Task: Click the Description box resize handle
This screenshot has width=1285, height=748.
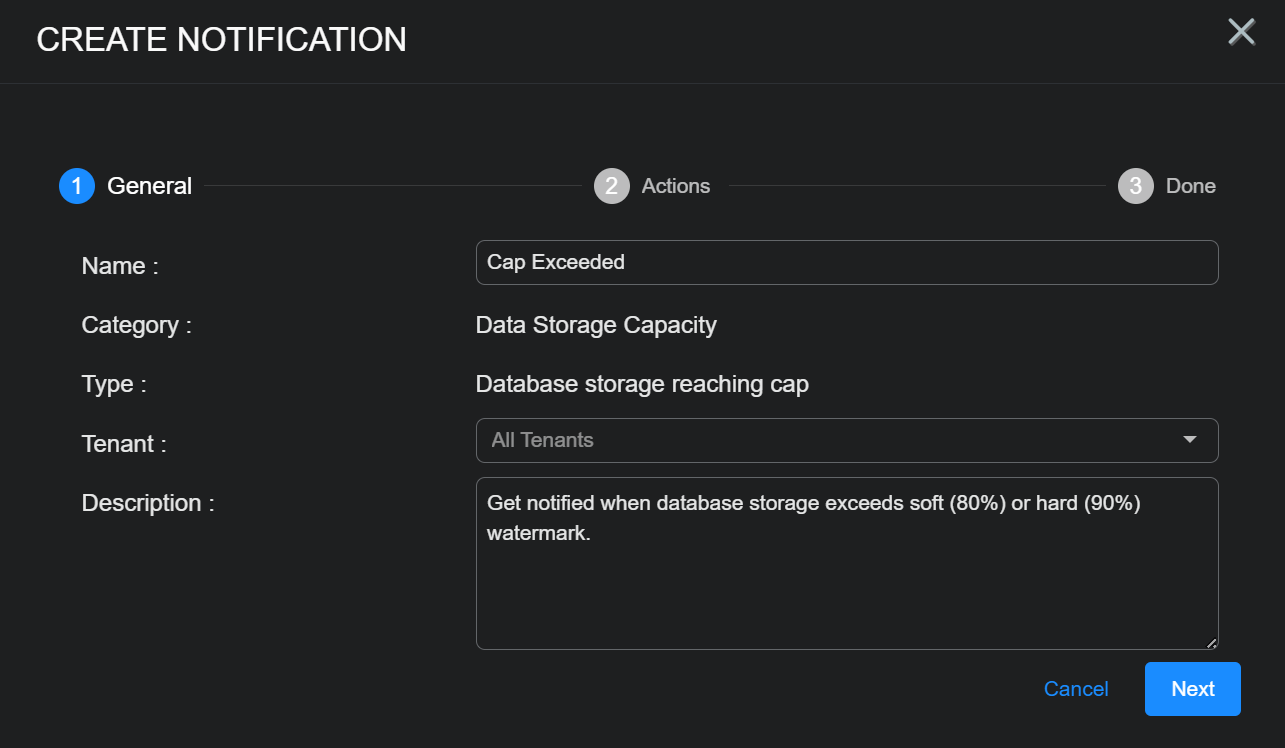Action: coord(1212,643)
